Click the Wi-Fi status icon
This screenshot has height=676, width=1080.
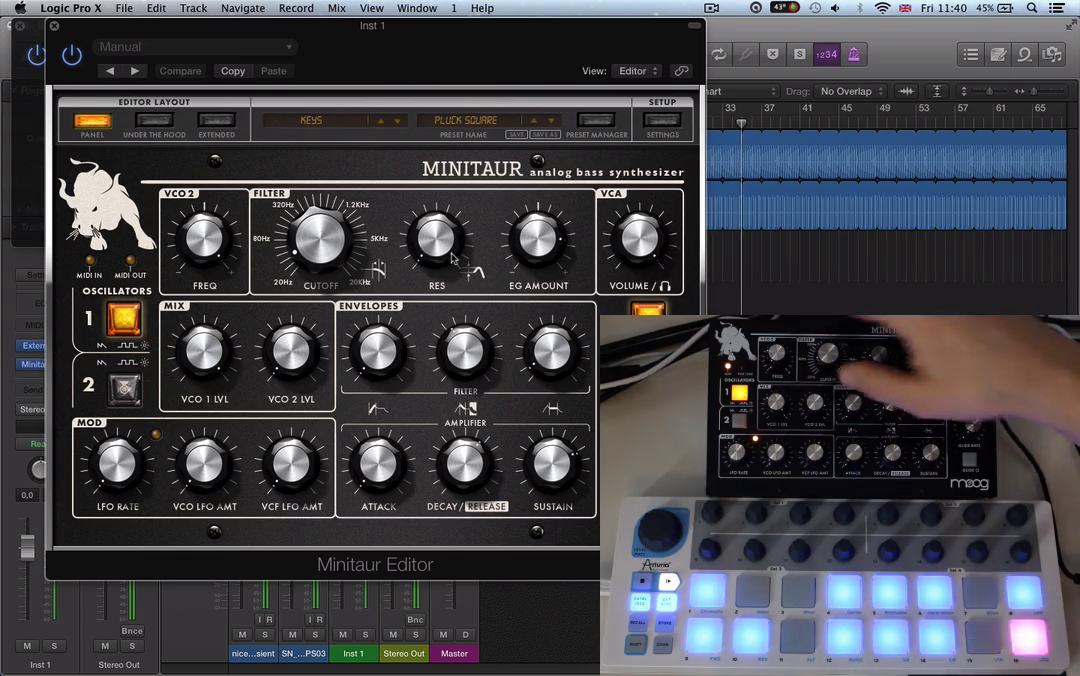coord(882,8)
